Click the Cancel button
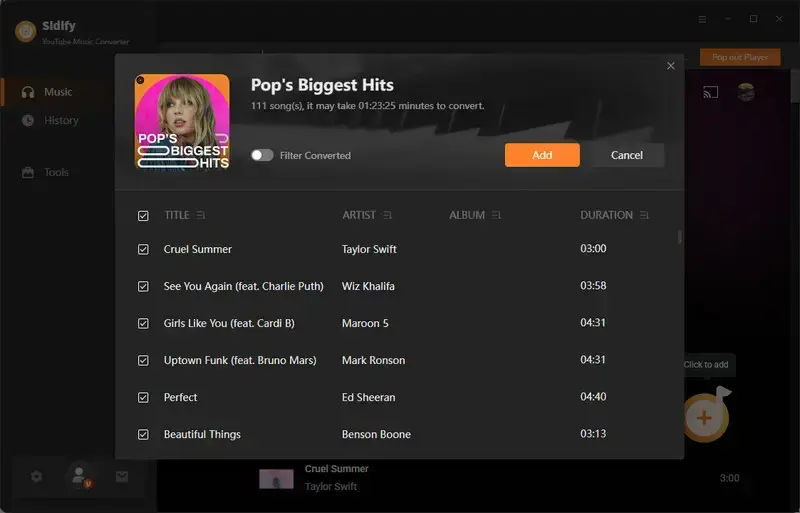This screenshot has width=800, height=513. [627, 155]
